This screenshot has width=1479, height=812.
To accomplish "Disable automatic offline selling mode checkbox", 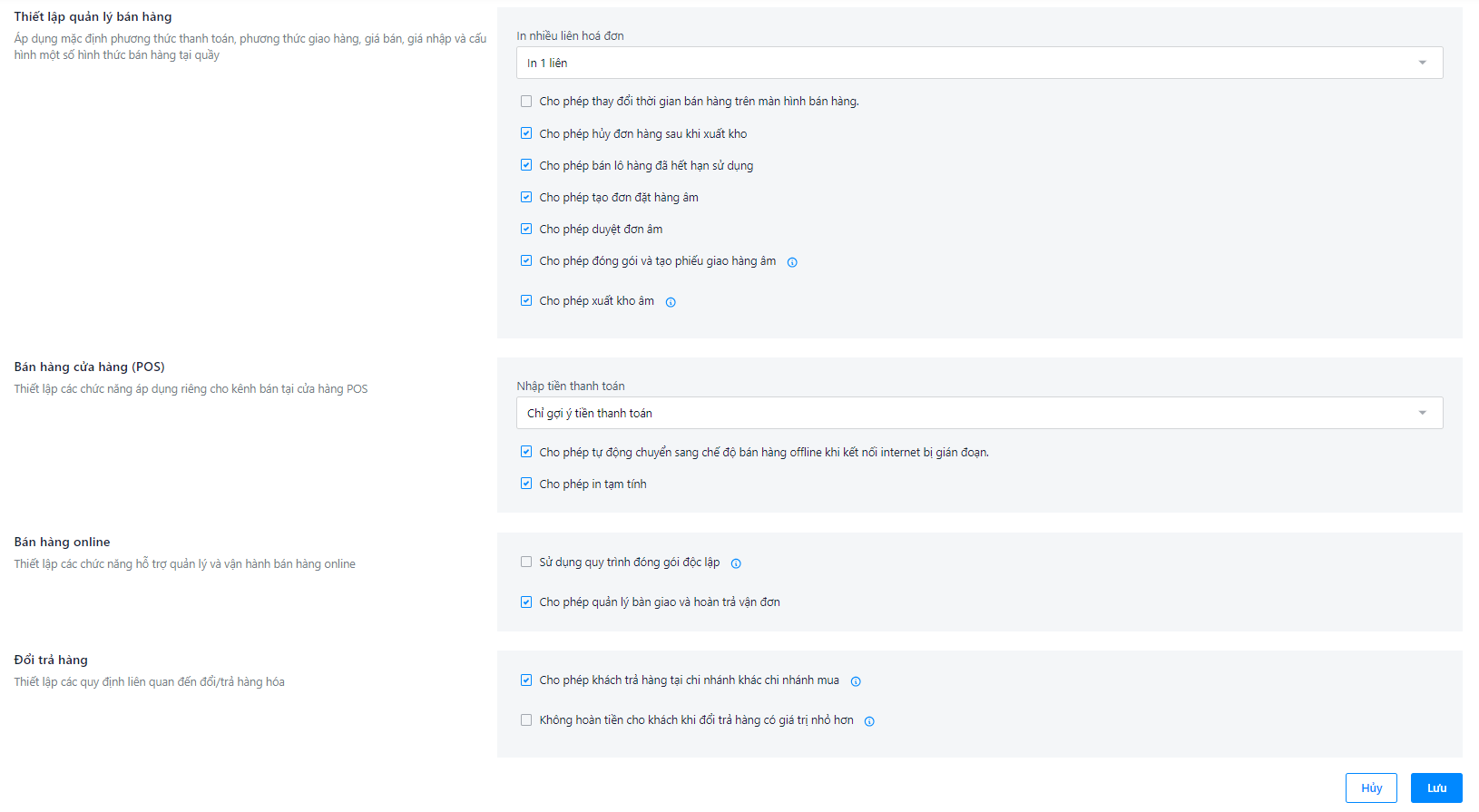I will click(526, 452).
